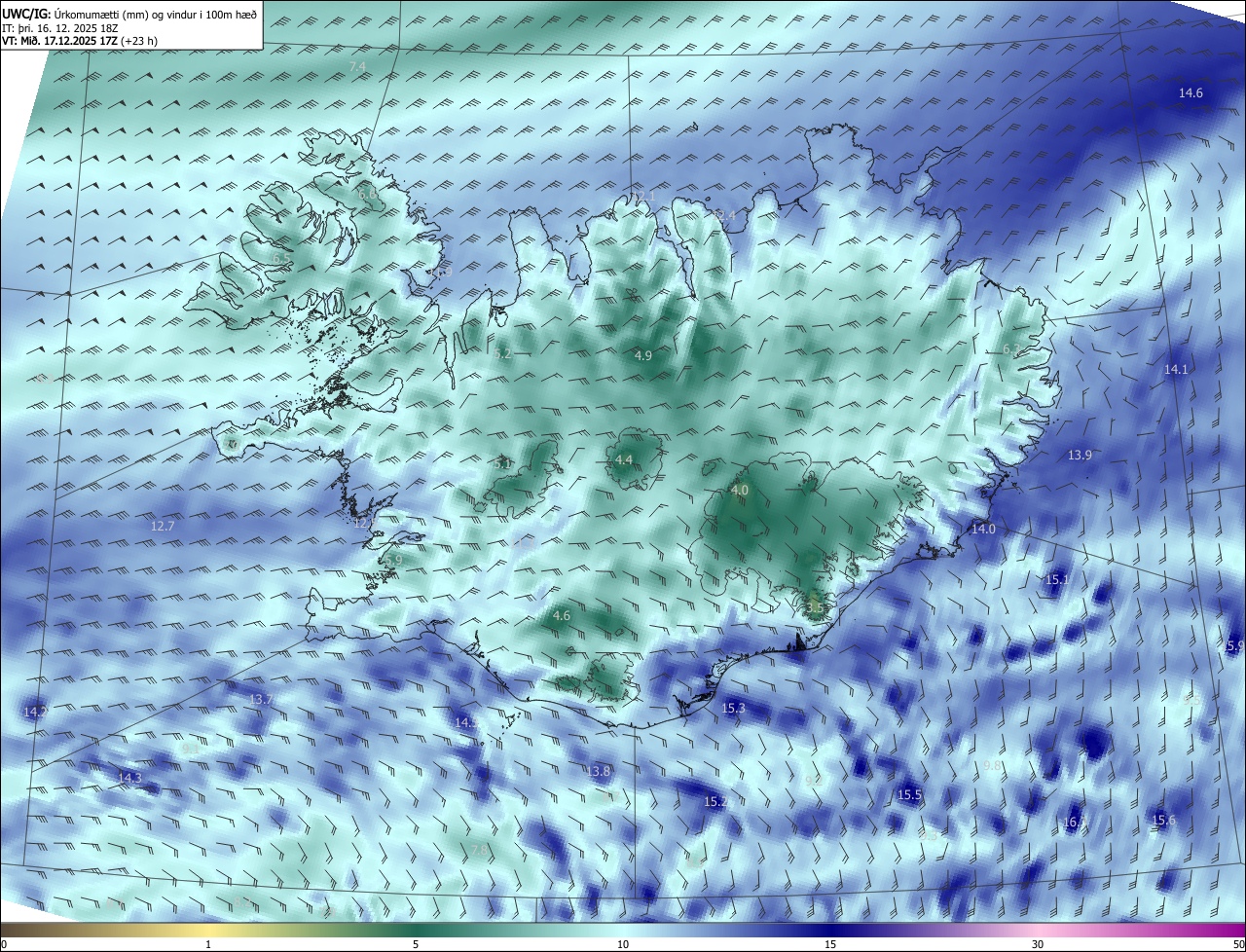Click the IT initialization time line
Screen dimensions: 1246x952
[x=59, y=27]
